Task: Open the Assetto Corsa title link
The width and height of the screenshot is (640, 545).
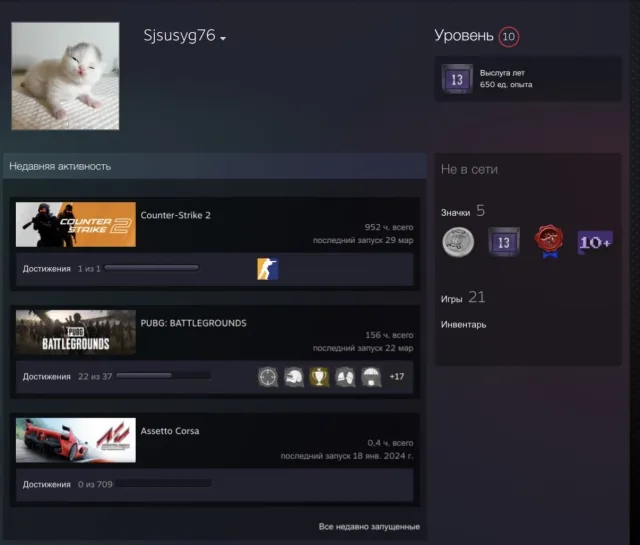Action: coord(170,431)
